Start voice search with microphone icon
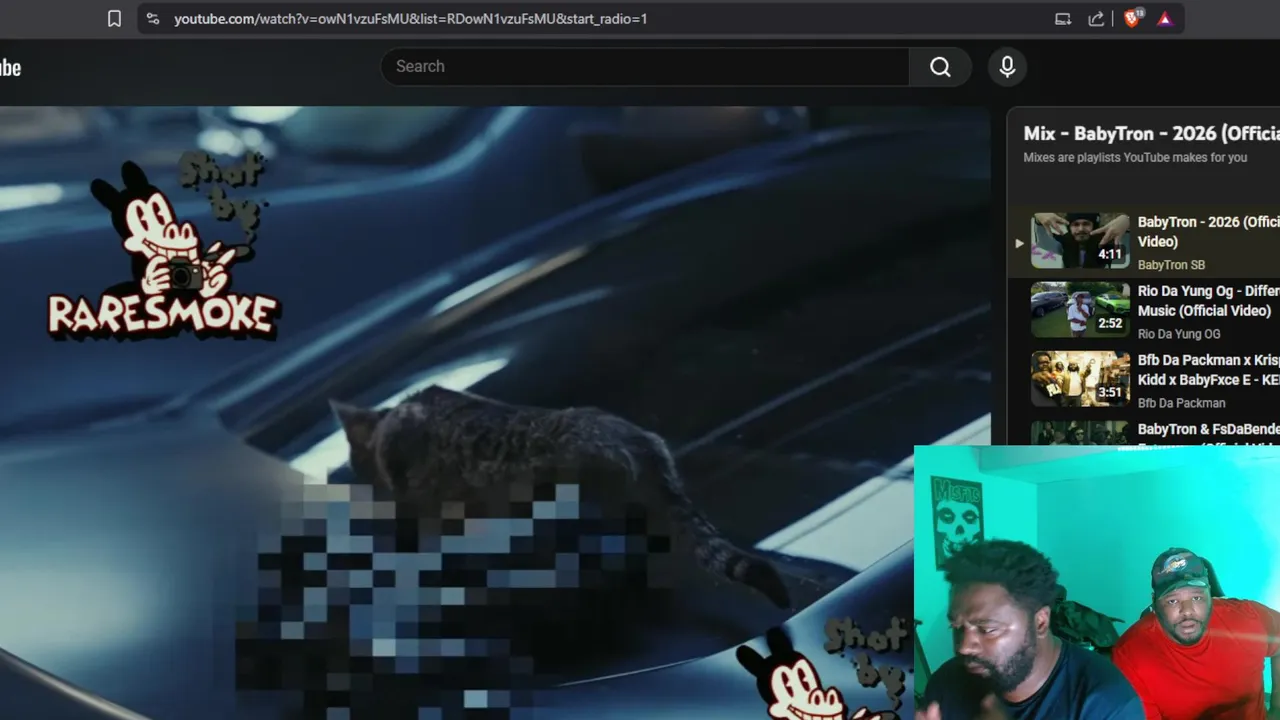The width and height of the screenshot is (1280, 720). tap(1007, 66)
